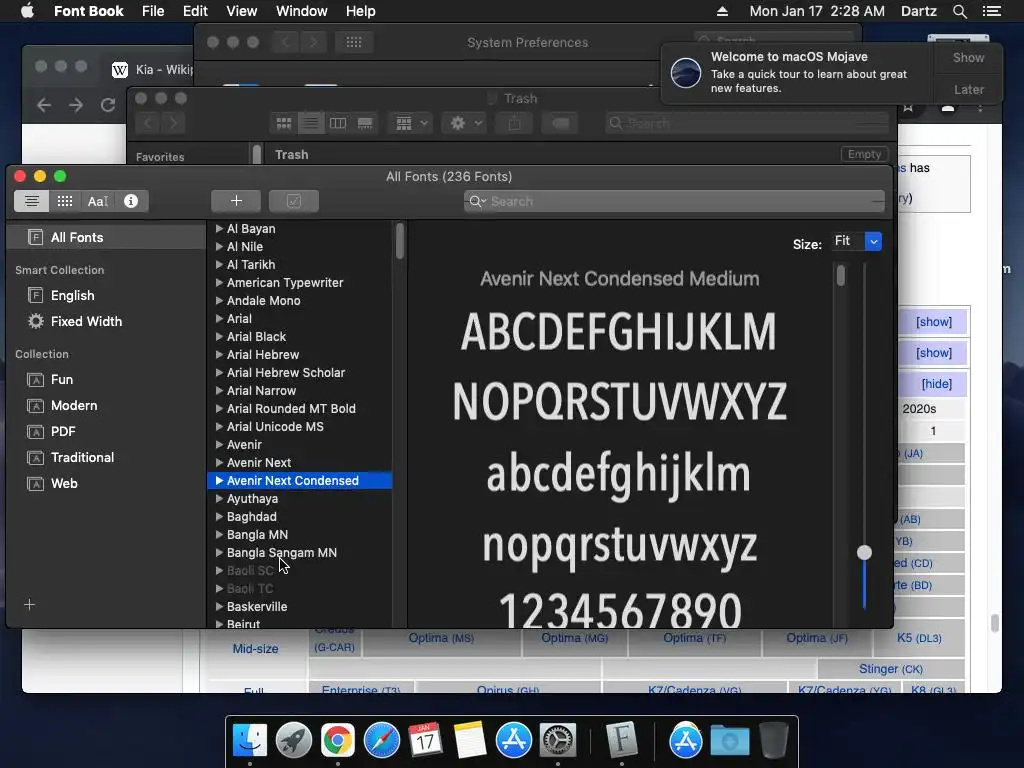Click the [hide] link on the Wikipedia page
Image resolution: width=1024 pixels, height=768 pixels.
(x=936, y=384)
